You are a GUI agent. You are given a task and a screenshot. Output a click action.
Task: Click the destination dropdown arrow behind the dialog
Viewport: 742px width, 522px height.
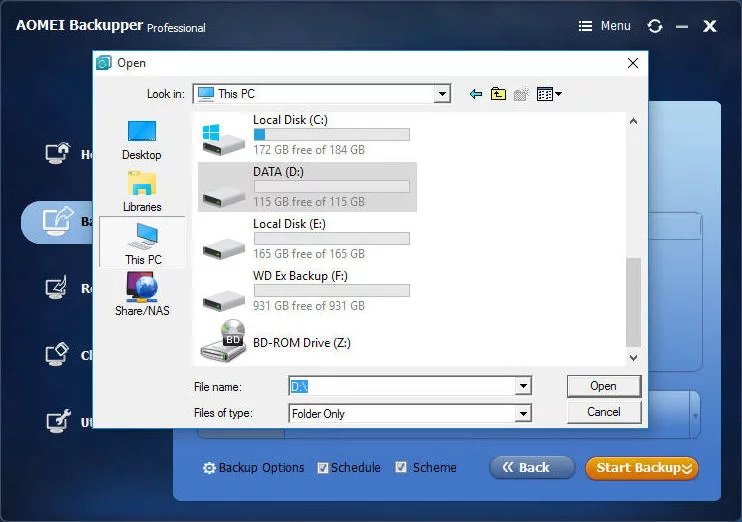pos(695,416)
